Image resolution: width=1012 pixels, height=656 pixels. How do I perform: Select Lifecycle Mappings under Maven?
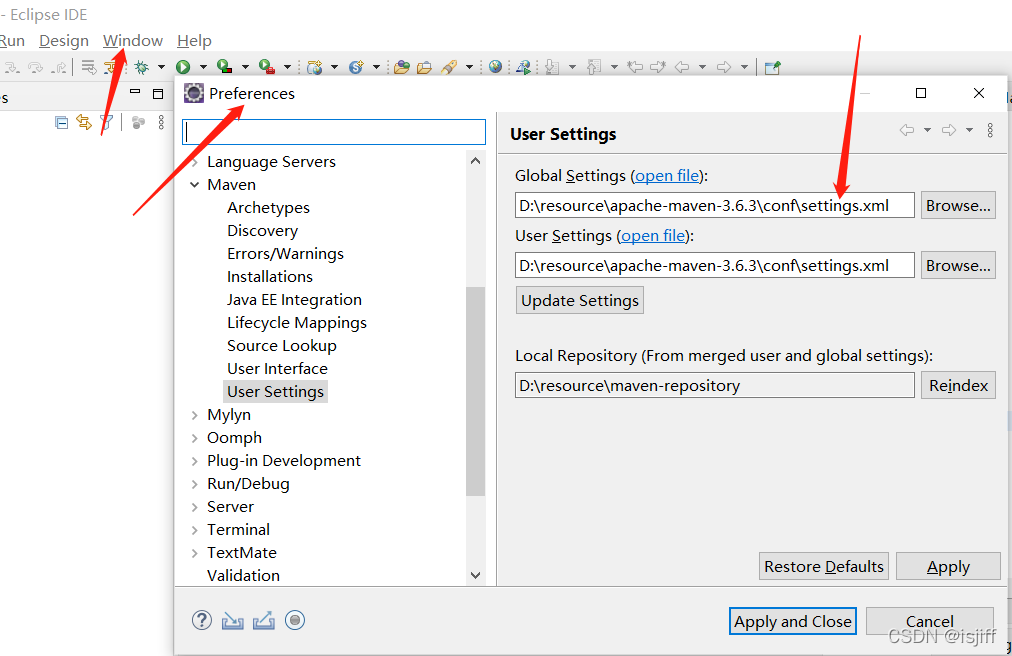297,323
